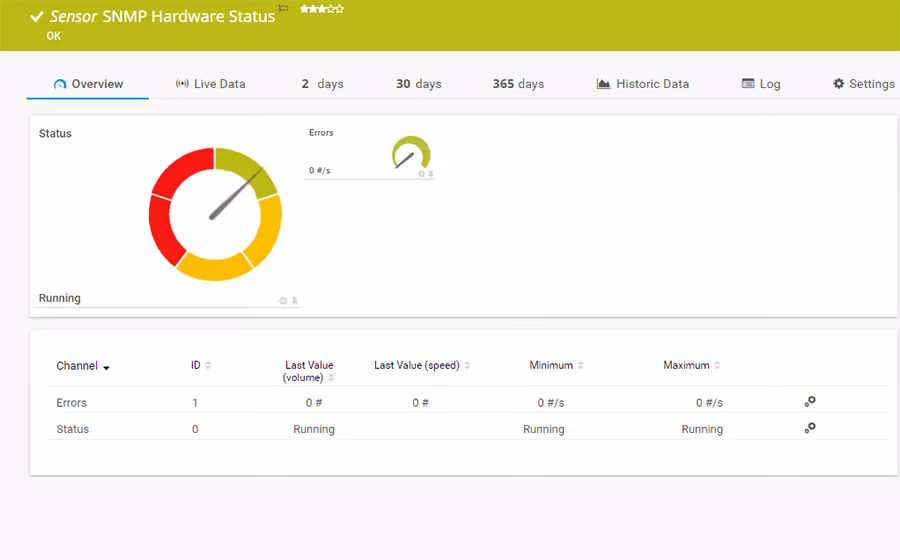The image size is (900, 560).
Task: Open the Overview tab
Action: [88, 84]
